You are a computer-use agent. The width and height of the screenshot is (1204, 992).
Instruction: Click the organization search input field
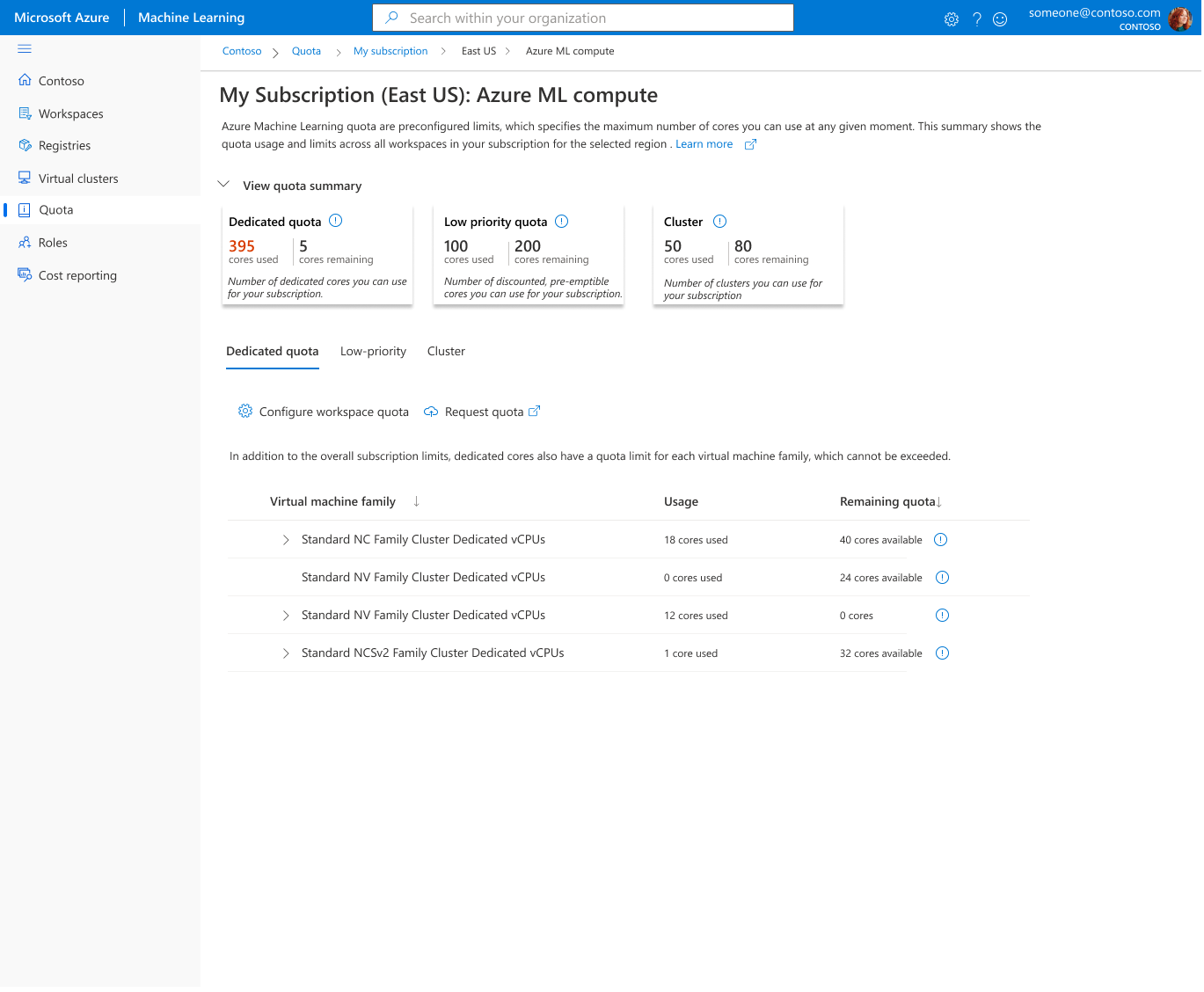pyautogui.click(x=583, y=18)
